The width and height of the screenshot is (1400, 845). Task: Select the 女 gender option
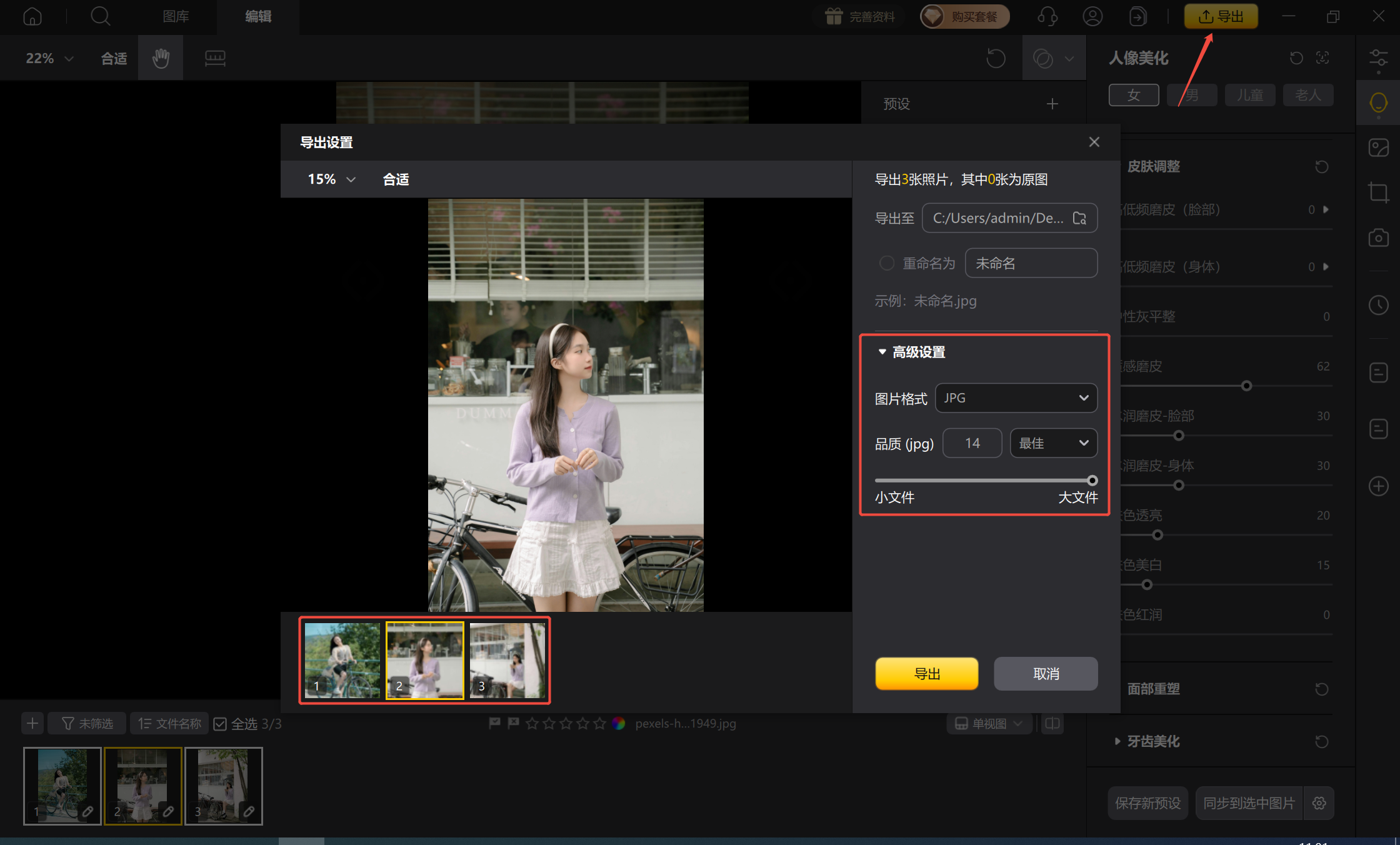click(1133, 95)
